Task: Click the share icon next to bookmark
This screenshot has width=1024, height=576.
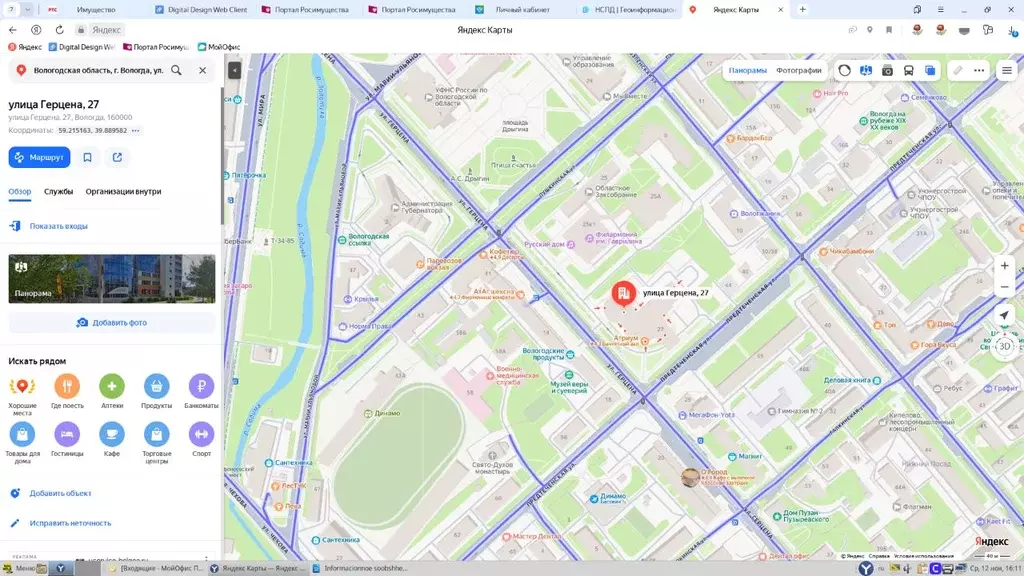Action: [117, 157]
